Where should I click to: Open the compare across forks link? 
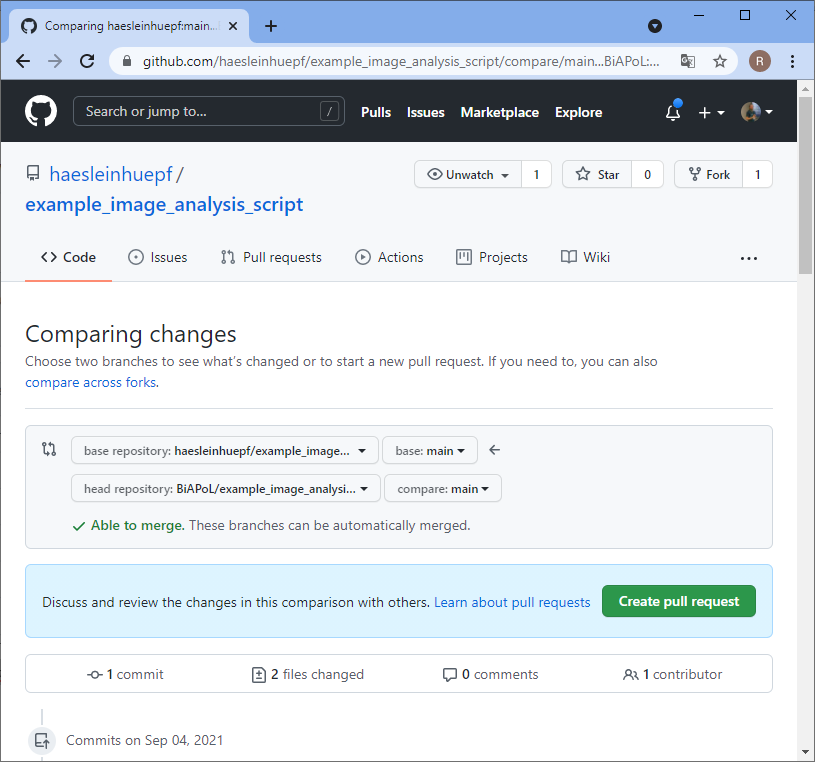(90, 382)
